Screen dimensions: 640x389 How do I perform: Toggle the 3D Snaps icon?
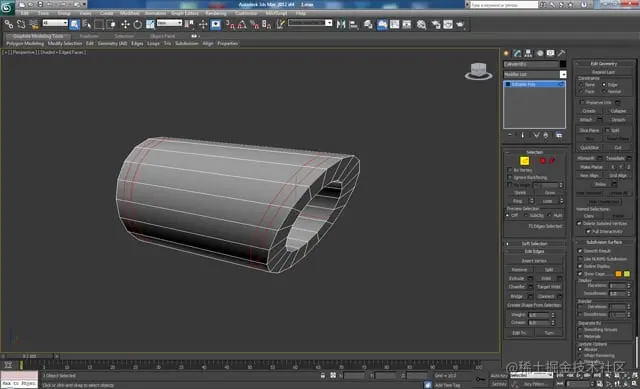click(230, 24)
